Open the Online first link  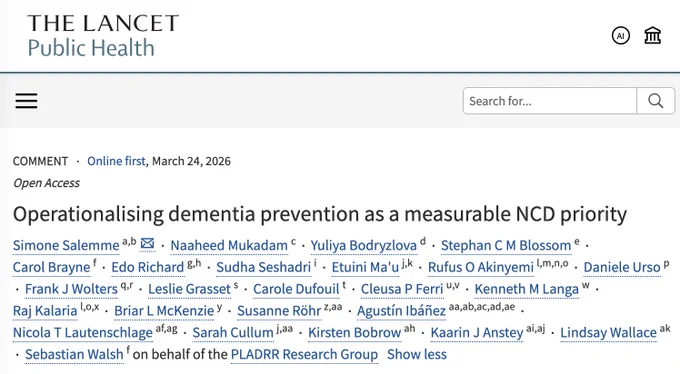click(116, 161)
